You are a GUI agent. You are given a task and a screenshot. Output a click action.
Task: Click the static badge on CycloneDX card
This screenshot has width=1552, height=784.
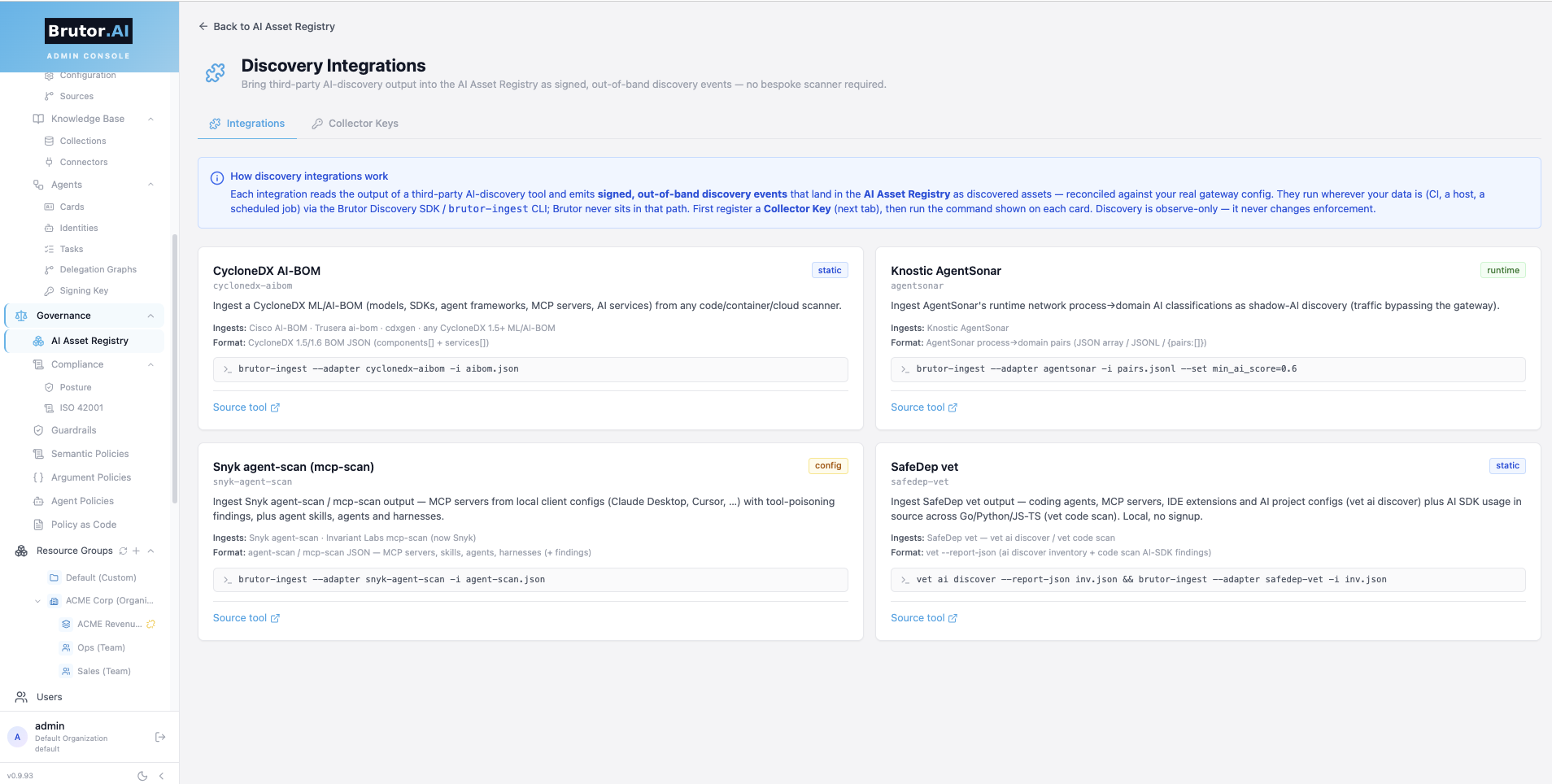click(x=830, y=270)
